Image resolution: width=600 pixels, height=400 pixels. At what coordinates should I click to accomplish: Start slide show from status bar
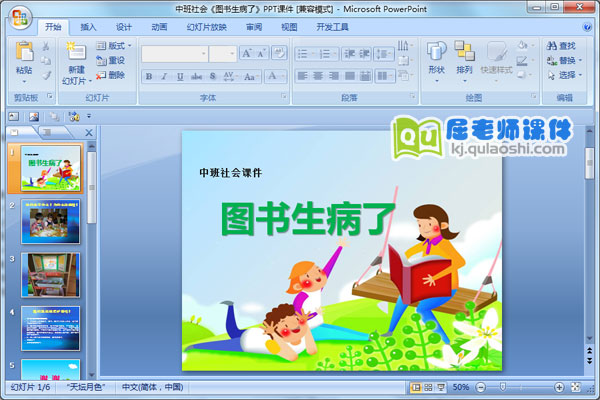441,387
